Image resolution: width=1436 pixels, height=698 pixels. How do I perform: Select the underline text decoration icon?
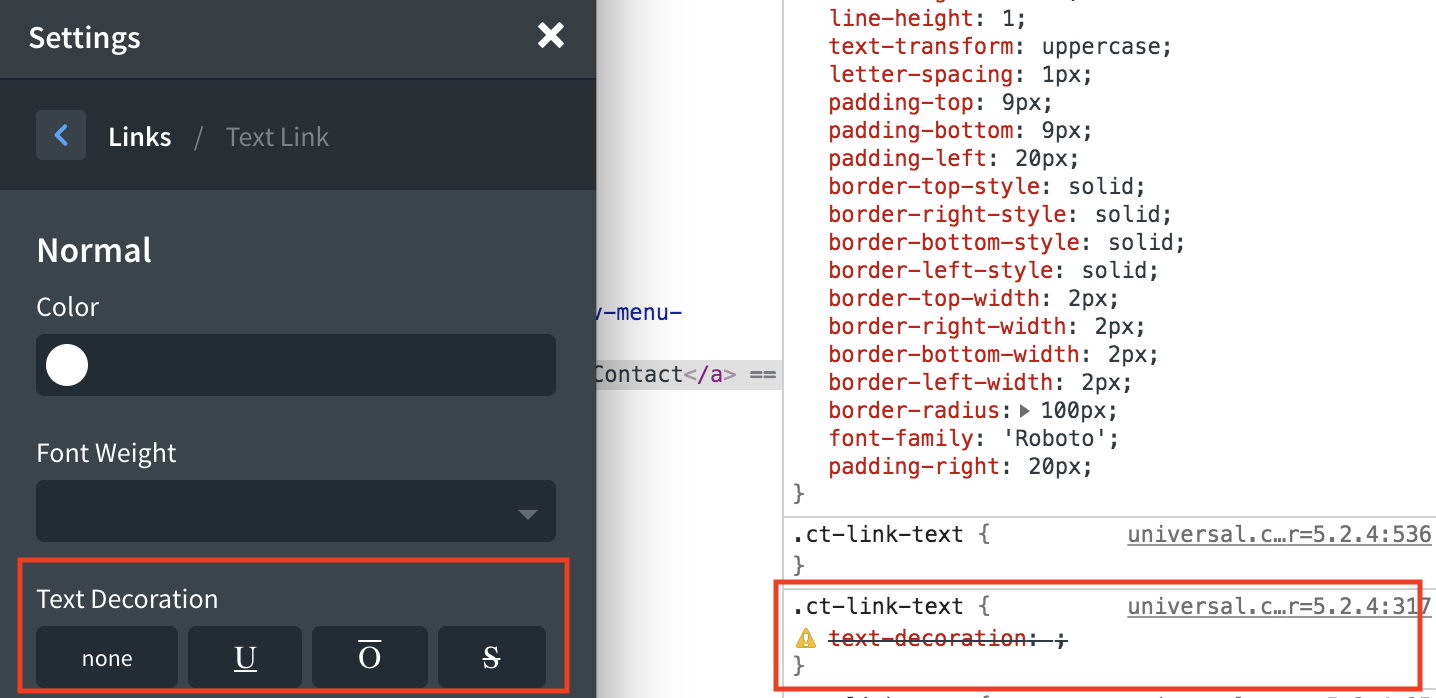coord(244,657)
